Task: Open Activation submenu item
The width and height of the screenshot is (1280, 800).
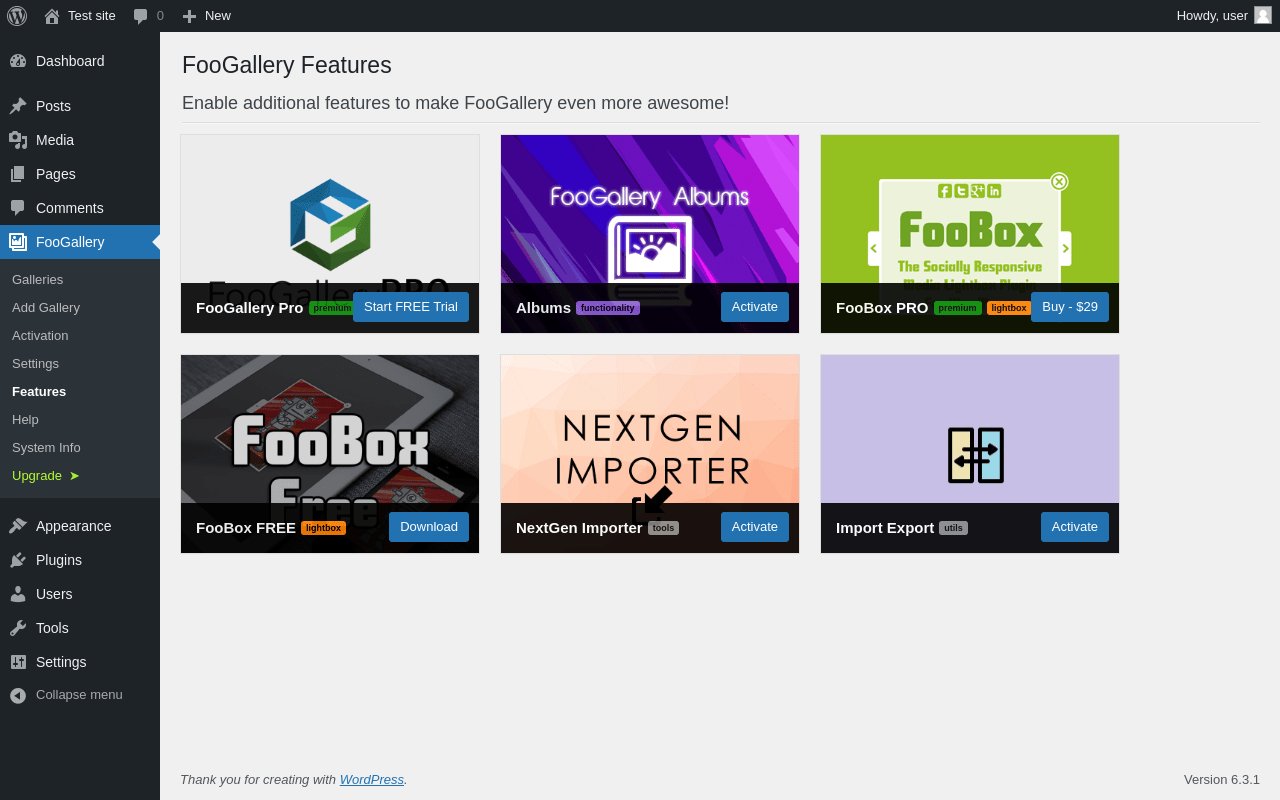Action: (x=40, y=335)
